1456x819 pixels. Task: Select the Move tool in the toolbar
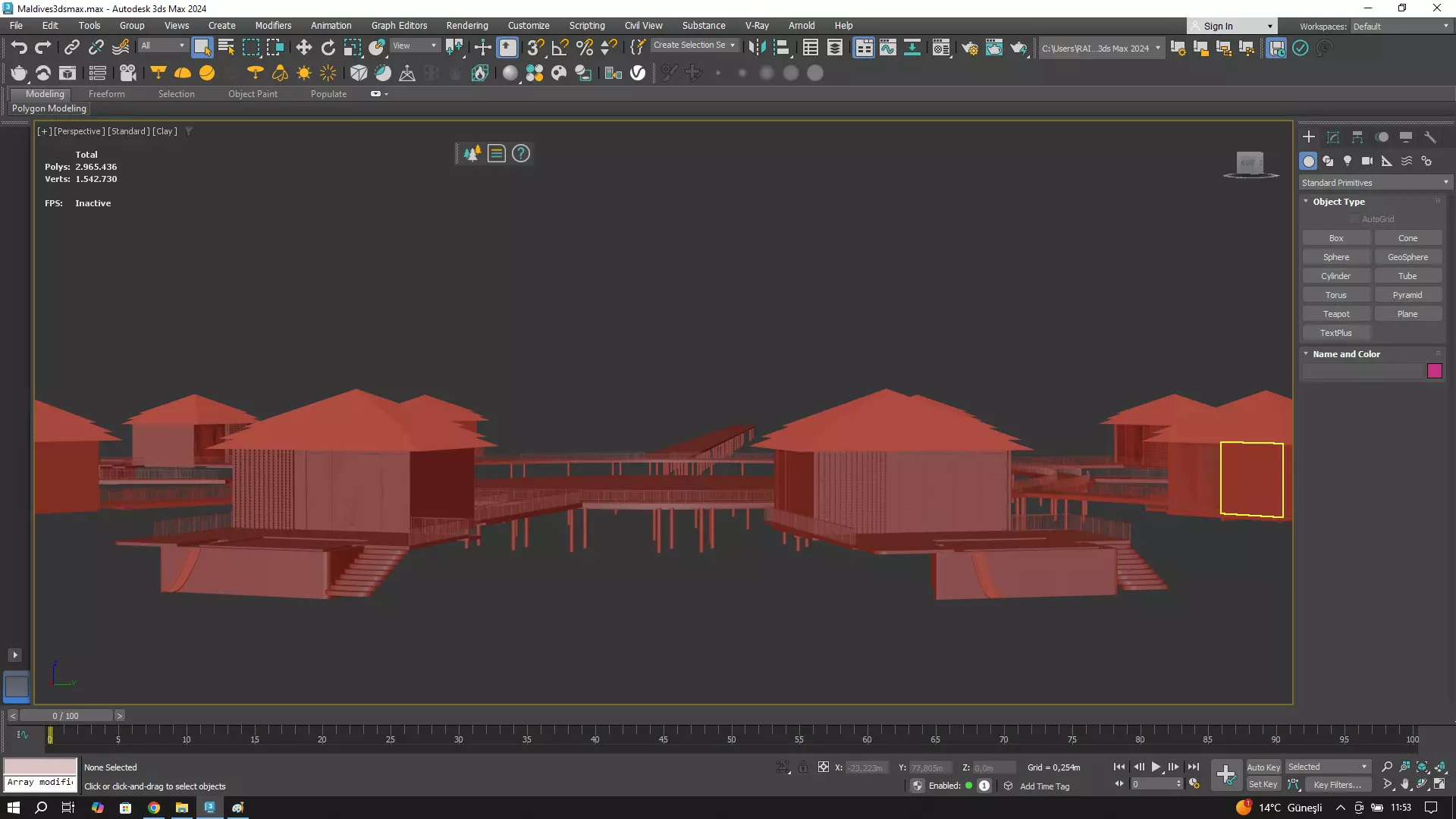303,48
